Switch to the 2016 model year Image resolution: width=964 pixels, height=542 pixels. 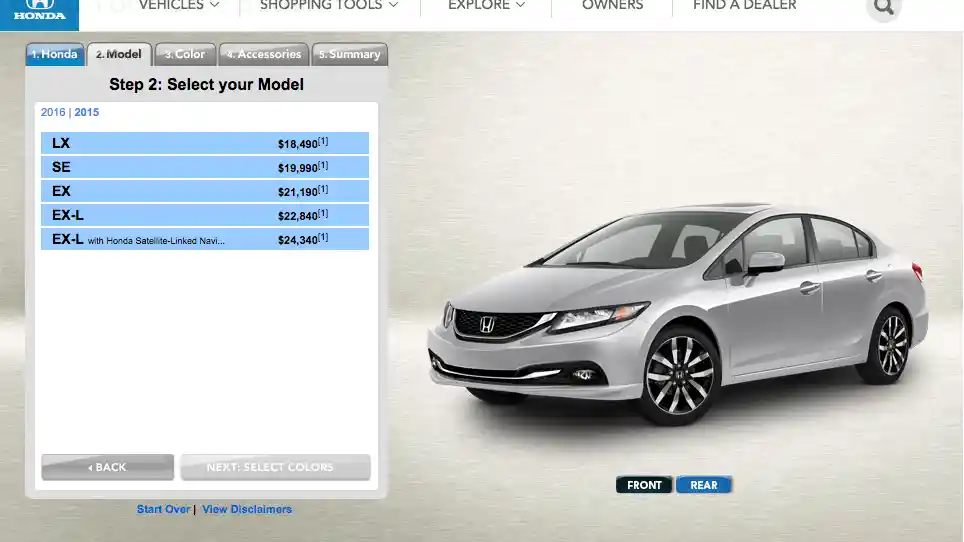tap(53, 112)
